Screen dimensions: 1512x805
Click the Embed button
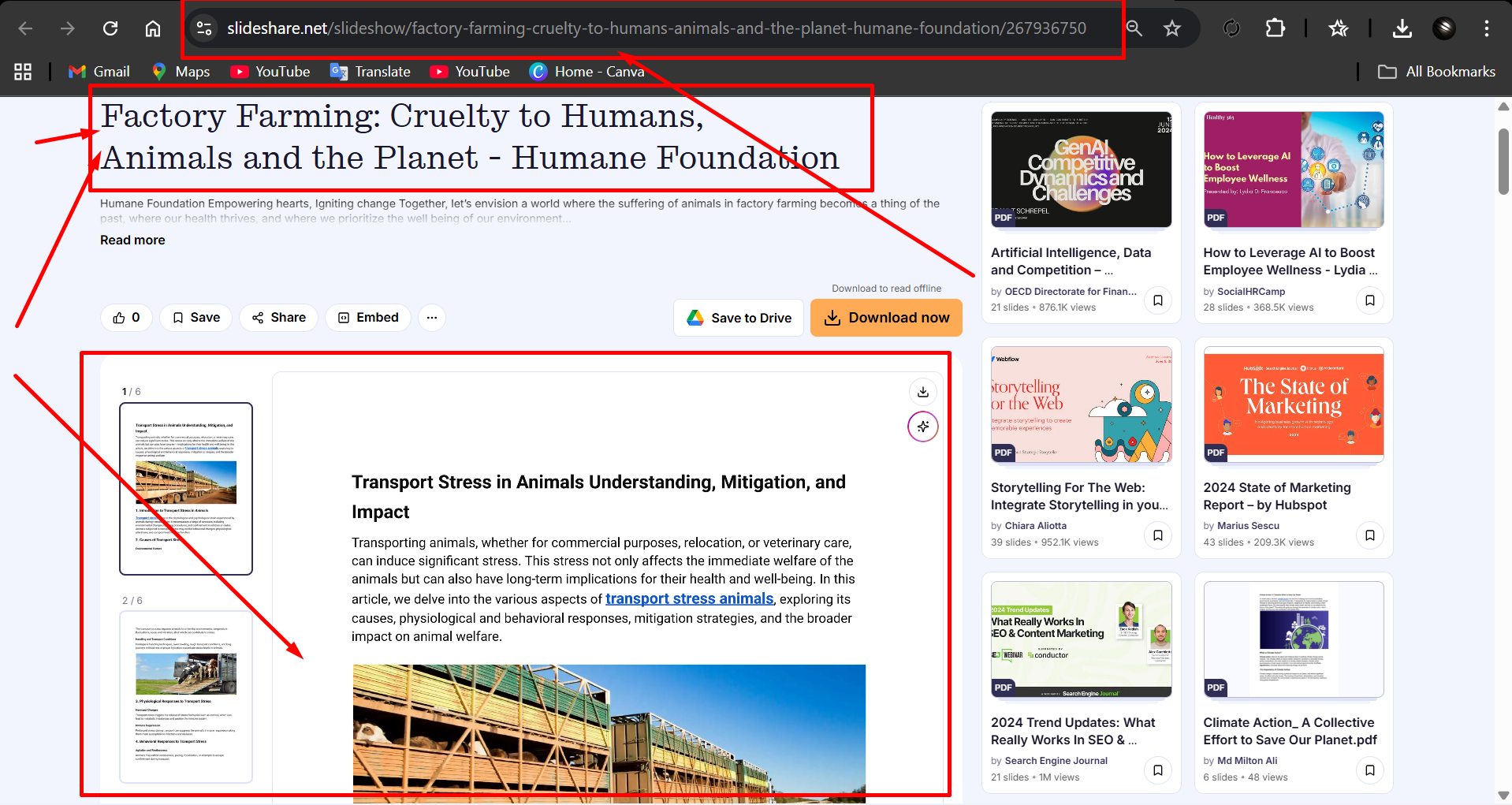click(368, 318)
